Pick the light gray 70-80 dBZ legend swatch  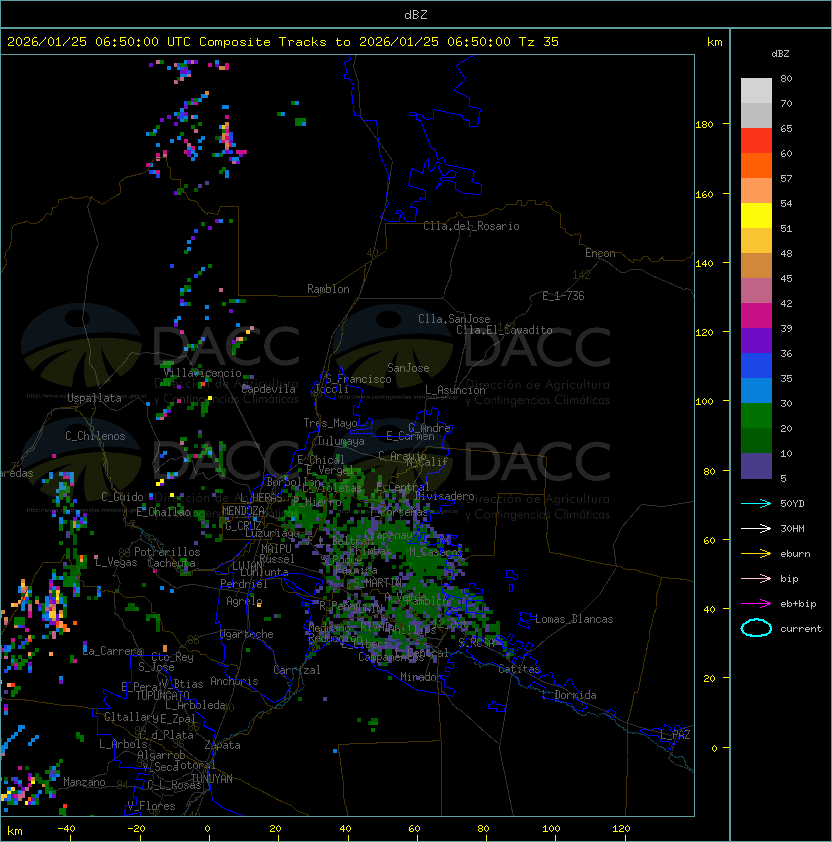click(x=756, y=91)
